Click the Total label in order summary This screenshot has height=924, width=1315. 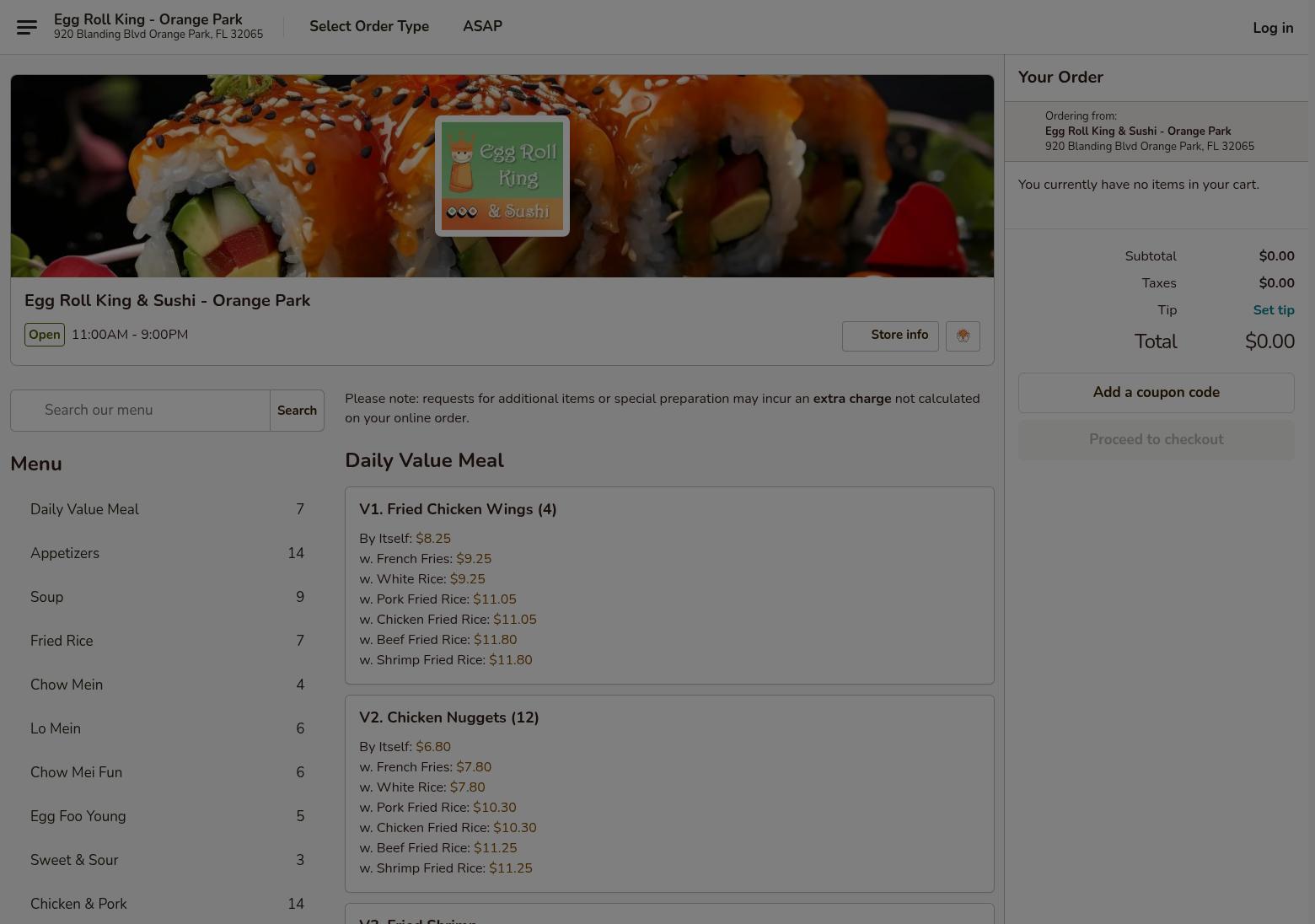(x=1156, y=341)
